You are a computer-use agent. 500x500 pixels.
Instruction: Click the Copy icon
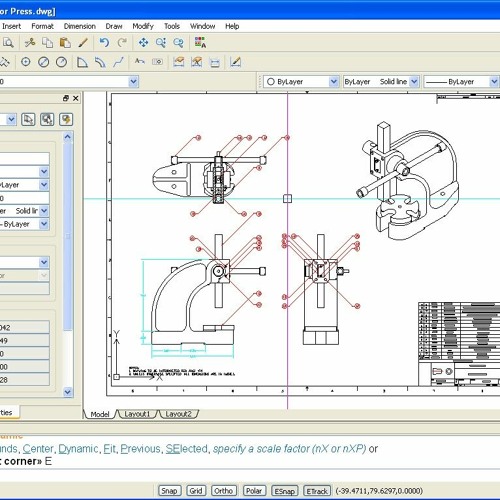[x=47, y=43]
